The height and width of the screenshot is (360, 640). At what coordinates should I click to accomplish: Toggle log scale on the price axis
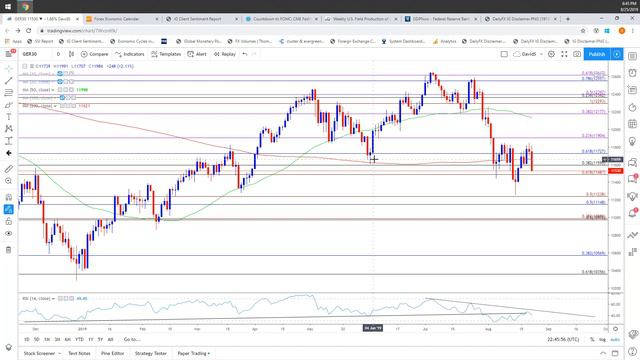coord(602,339)
